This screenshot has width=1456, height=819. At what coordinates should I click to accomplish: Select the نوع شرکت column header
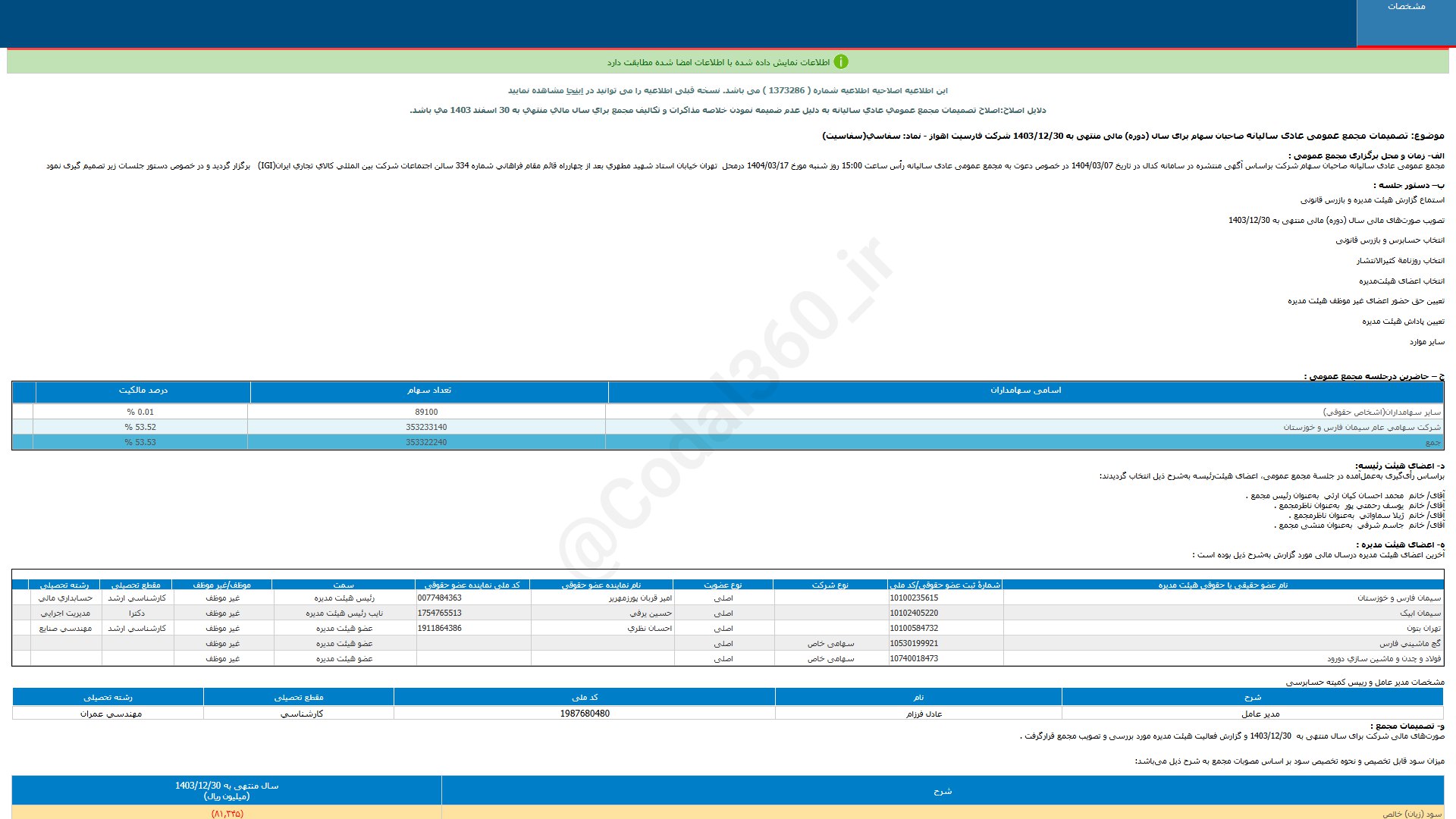tap(830, 585)
